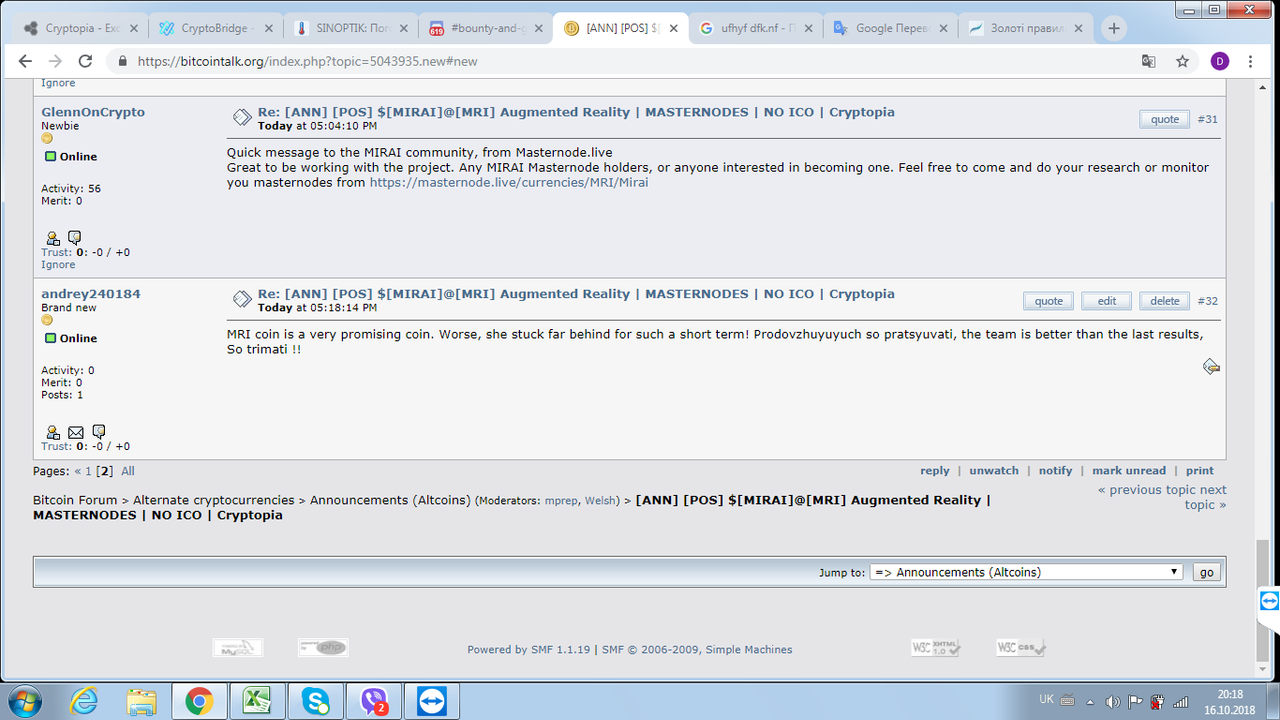The height and width of the screenshot is (720, 1280).
Task: Edit post #32
Action: point(1106,301)
